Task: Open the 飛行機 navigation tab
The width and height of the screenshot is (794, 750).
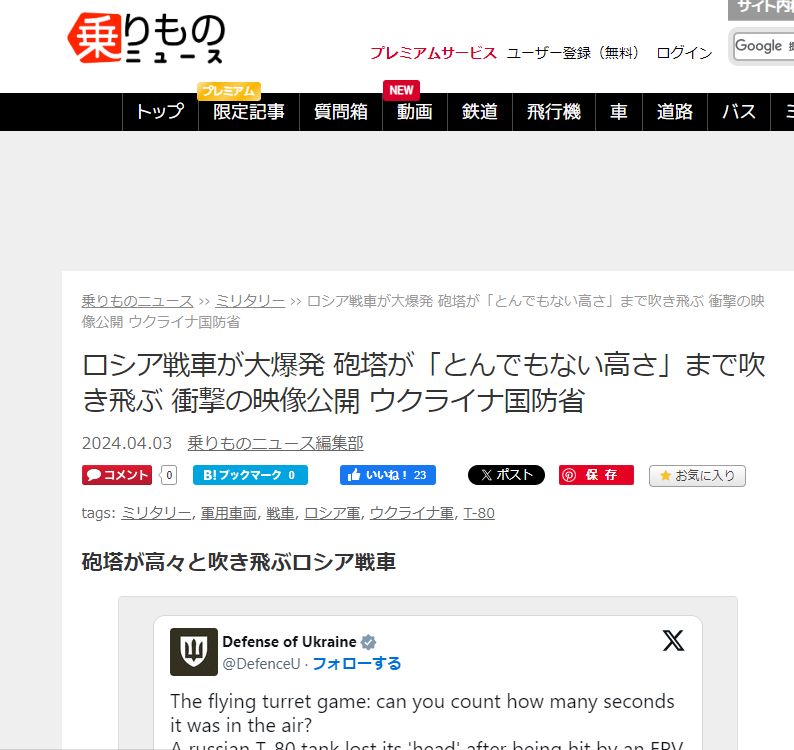Action: click(x=553, y=112)
